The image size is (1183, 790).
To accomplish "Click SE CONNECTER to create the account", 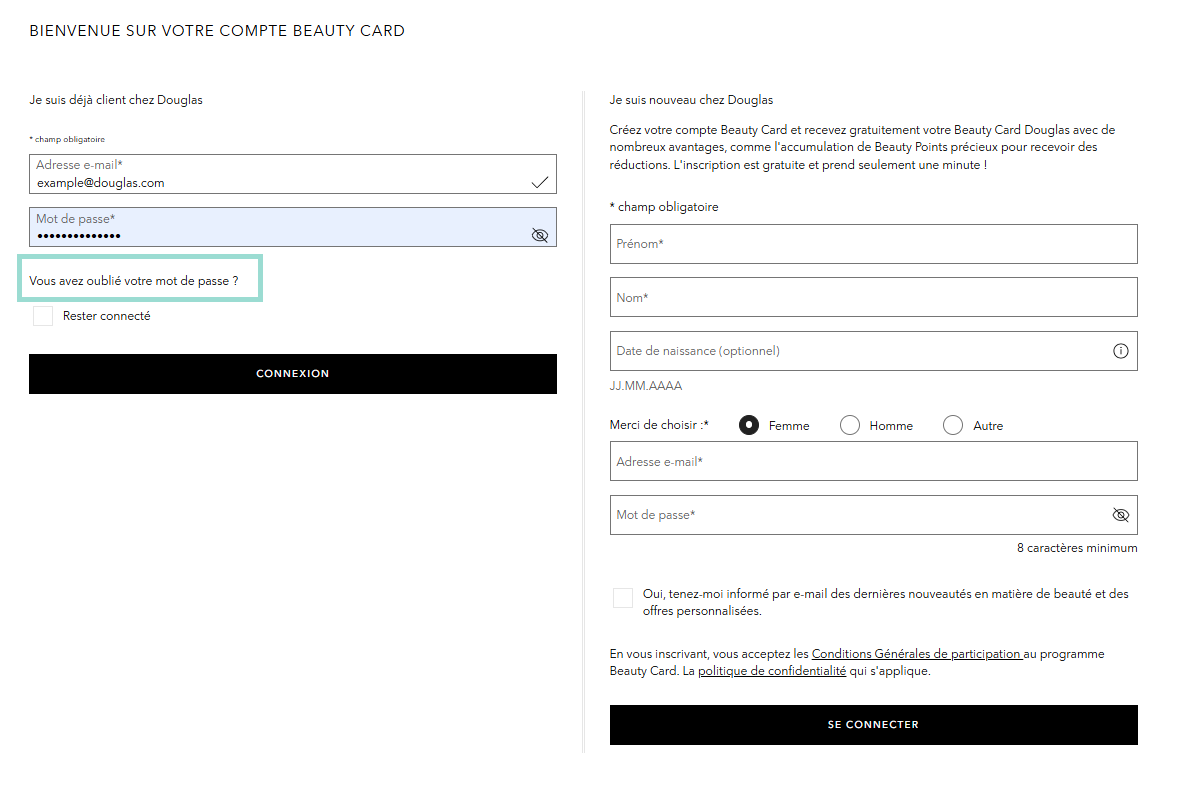I will [x=873, y=724].
